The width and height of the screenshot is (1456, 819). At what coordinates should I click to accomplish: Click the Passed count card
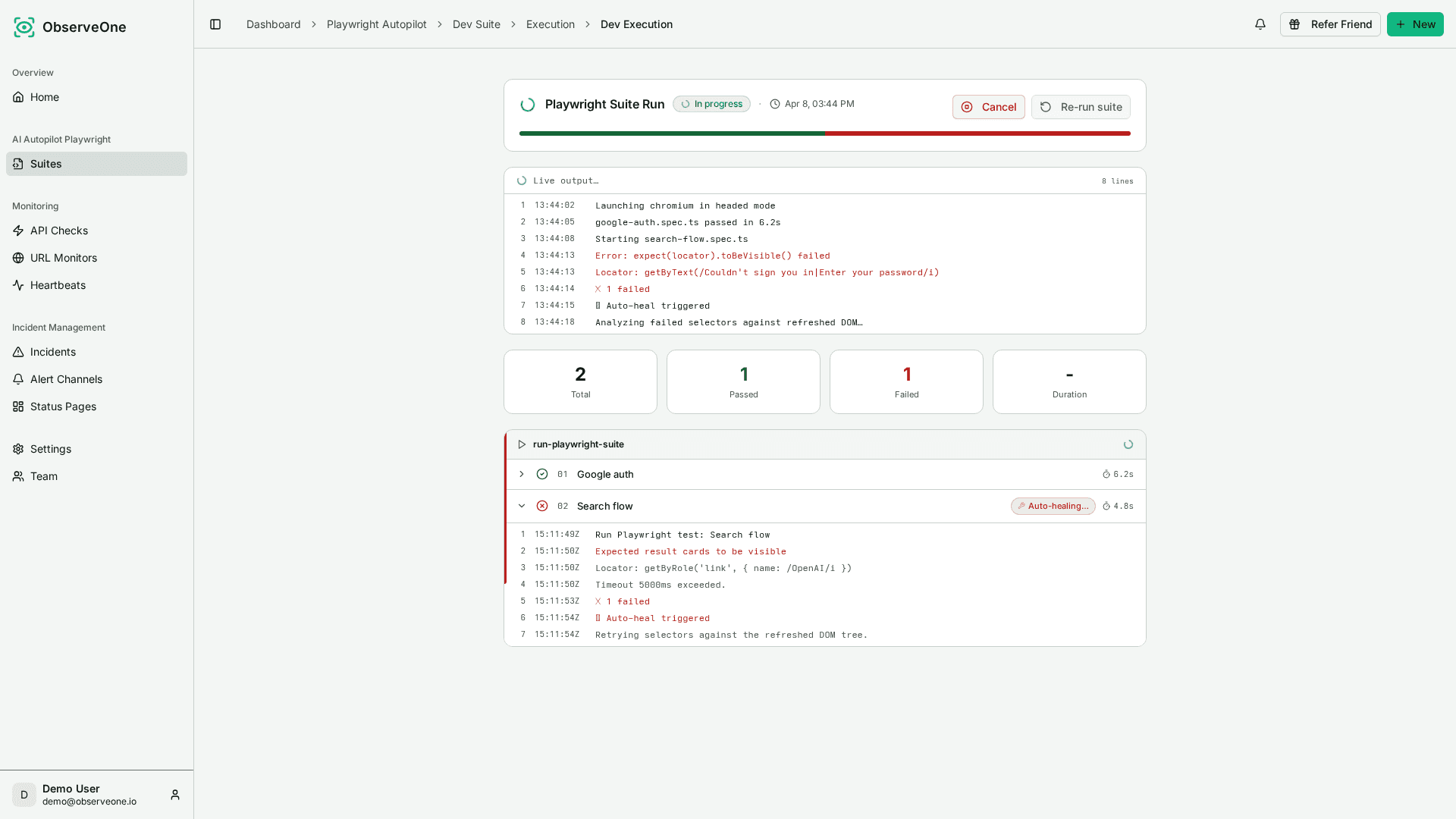pos(743,381)
